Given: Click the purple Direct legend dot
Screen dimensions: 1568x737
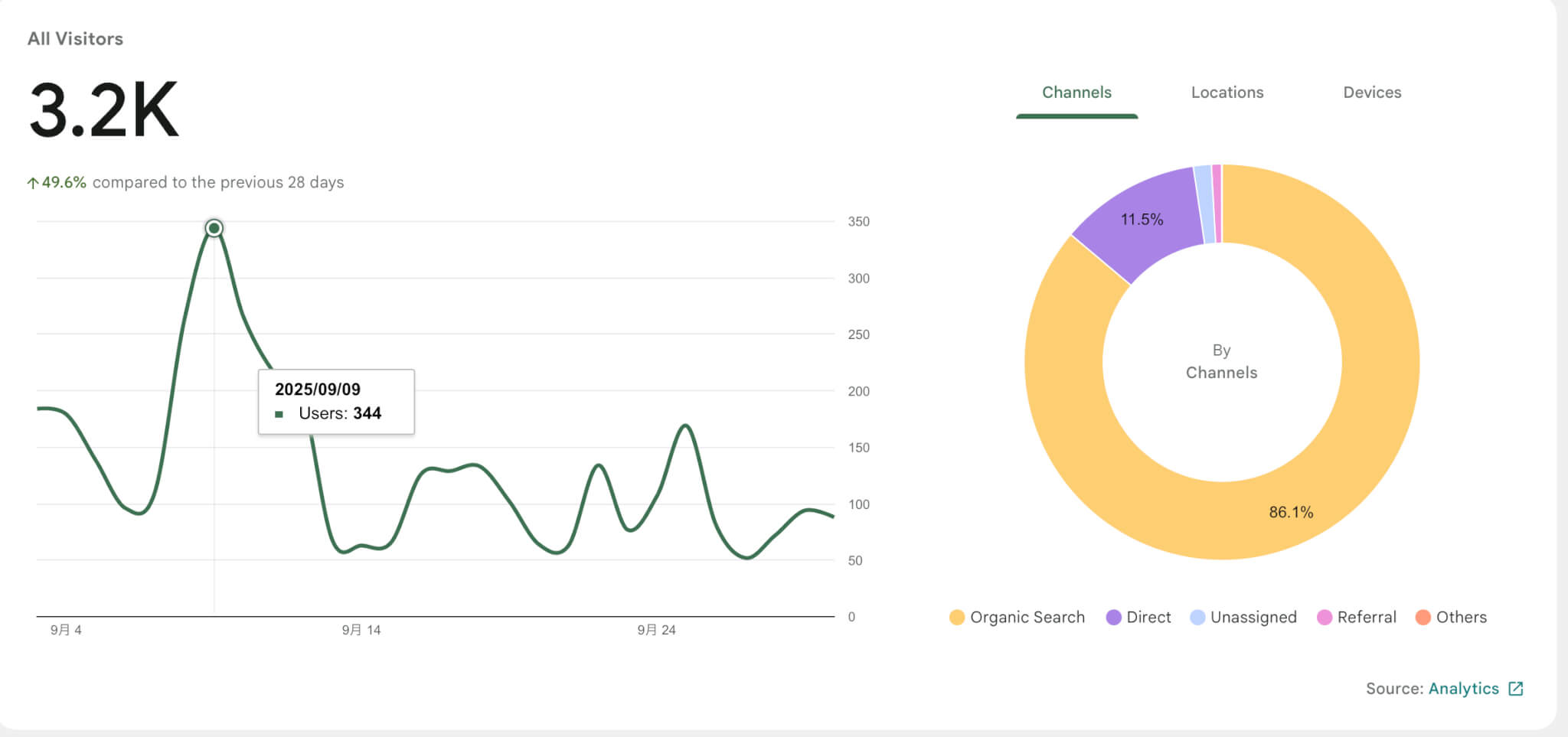Looking at the screenshot, I should pyautogui.click(x=1113, y=618).
